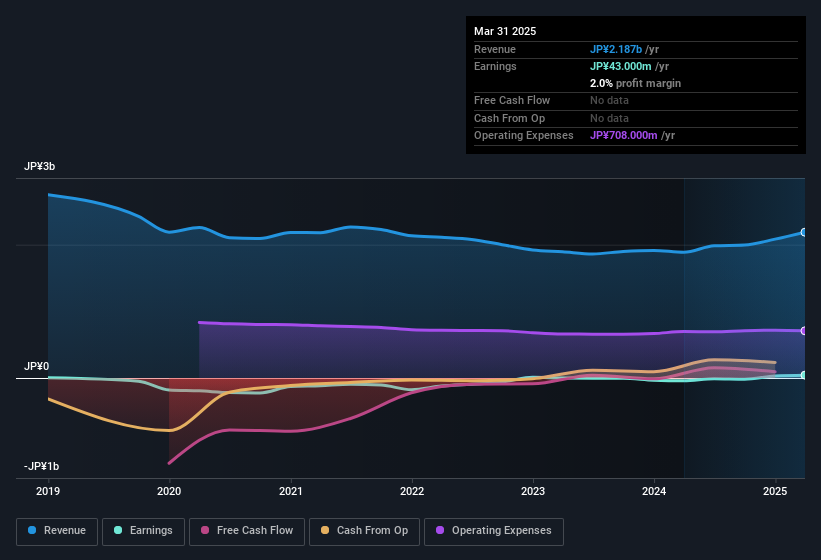Toggle the Free Cash Flow legend button
The width and height of the screenshot is (821, 560).
247,531
